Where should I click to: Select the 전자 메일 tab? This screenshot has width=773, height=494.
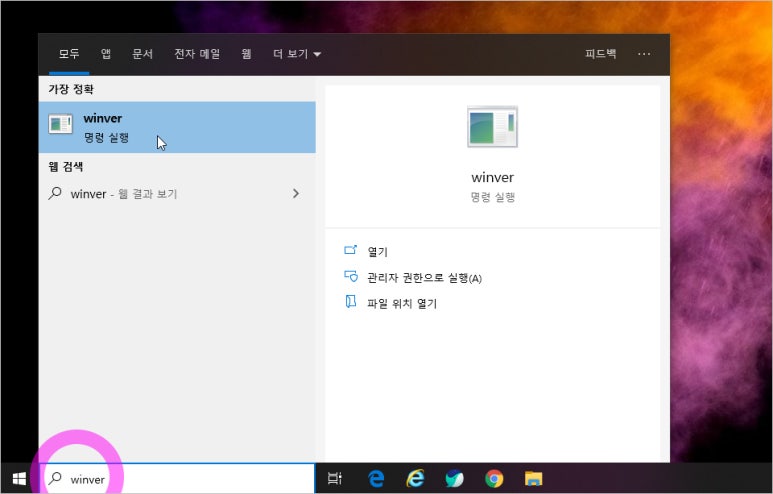(x=197, y=53)
